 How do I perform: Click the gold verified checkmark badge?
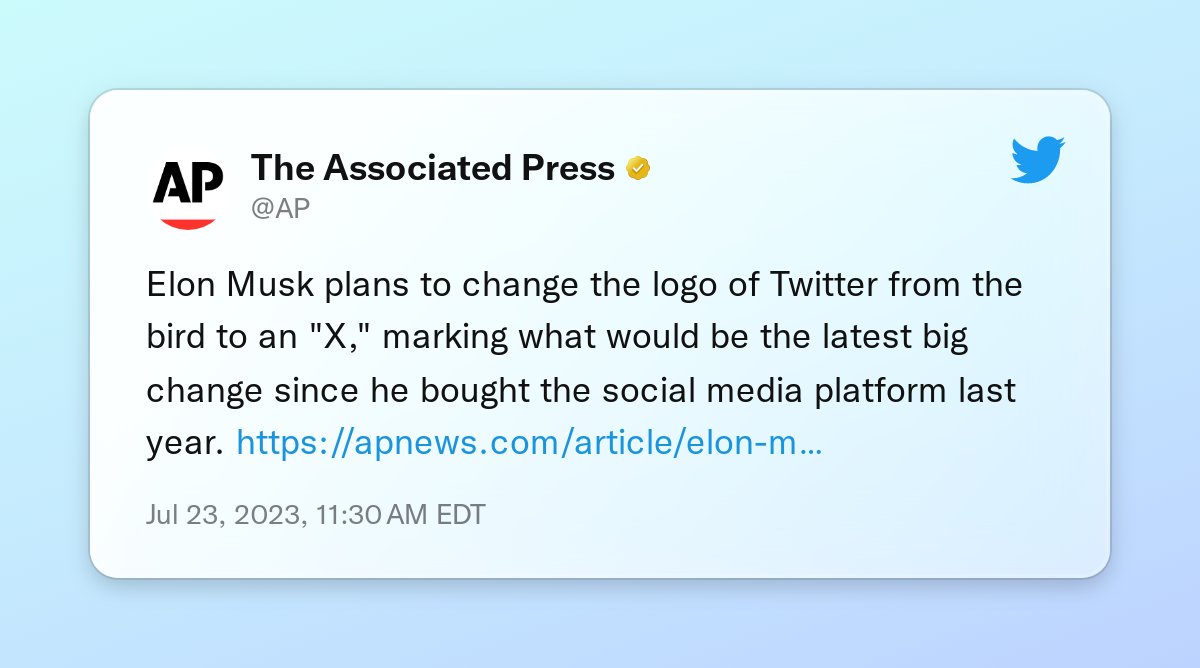pyautogui.click(x=638, y=169)
